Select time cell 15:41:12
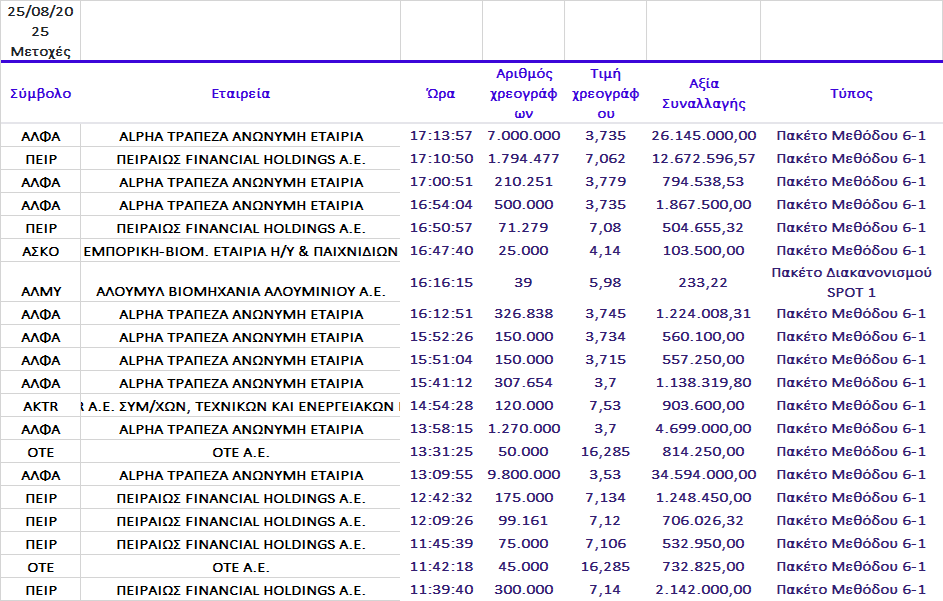Screen dimensions: 943x601 [441, 383]
